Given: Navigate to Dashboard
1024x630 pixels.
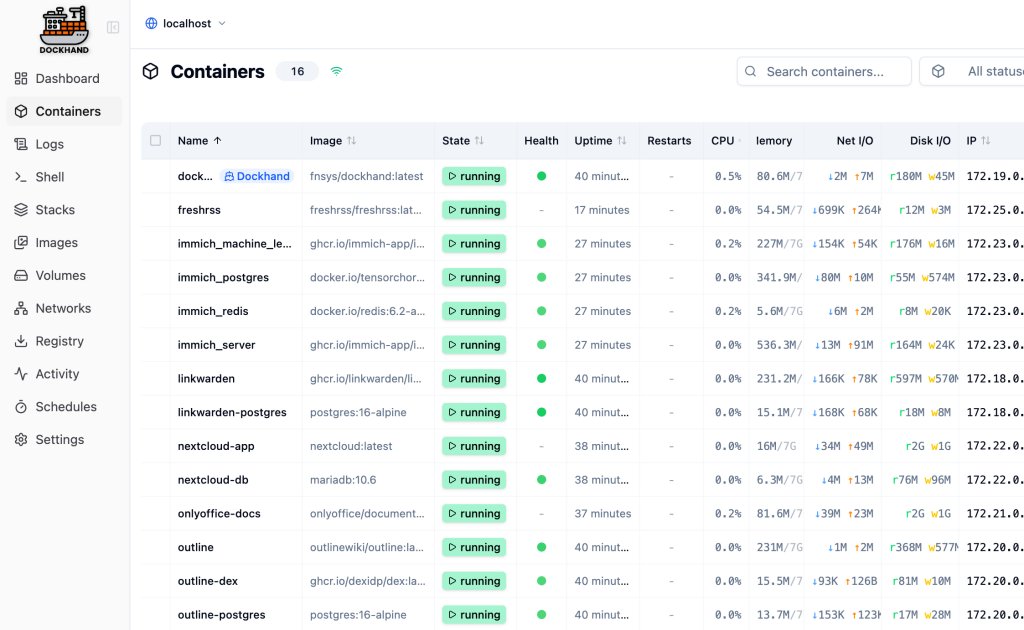Looking at the screenshot, I should (x=67, y=78).
